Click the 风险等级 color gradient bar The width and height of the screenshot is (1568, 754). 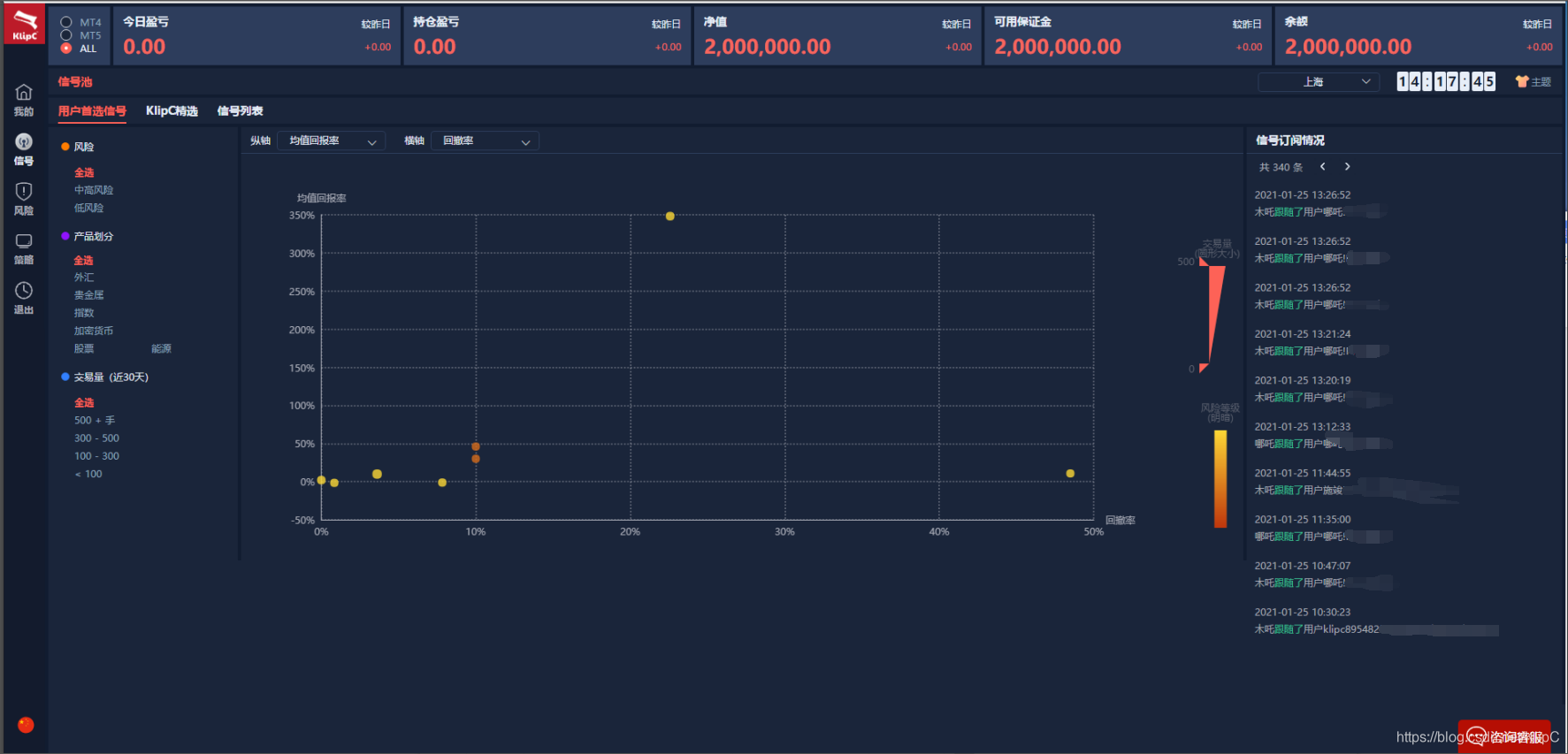(1220, 478)
